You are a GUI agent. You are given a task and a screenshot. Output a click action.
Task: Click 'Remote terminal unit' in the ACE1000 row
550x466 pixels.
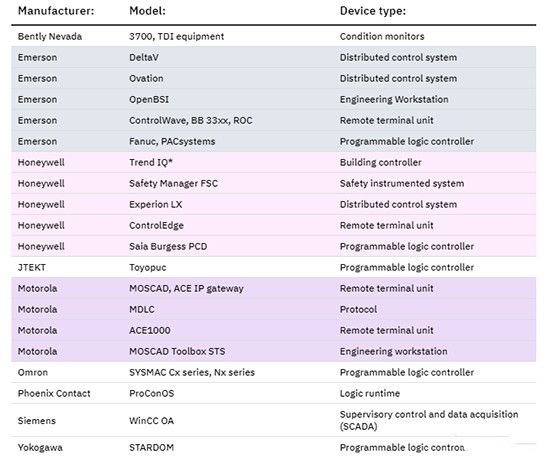coord(387,331)
